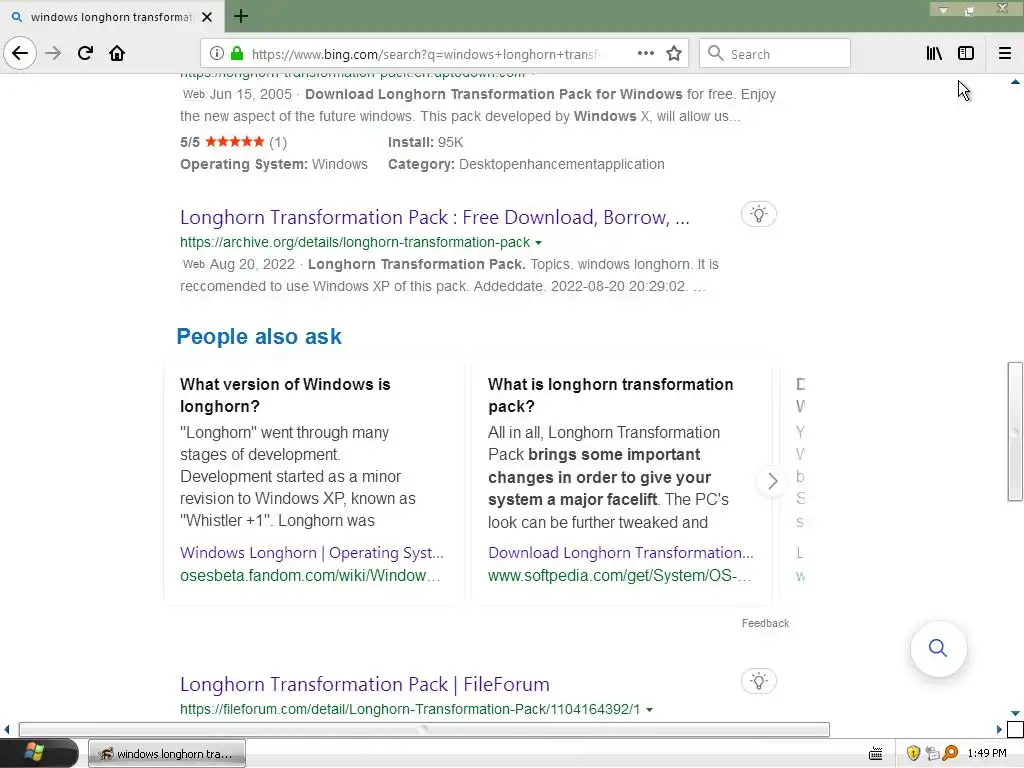The height and width of the screenshot is (768, 1024).
Task: Click the magnifier tray icon
Action: [950, 754]
